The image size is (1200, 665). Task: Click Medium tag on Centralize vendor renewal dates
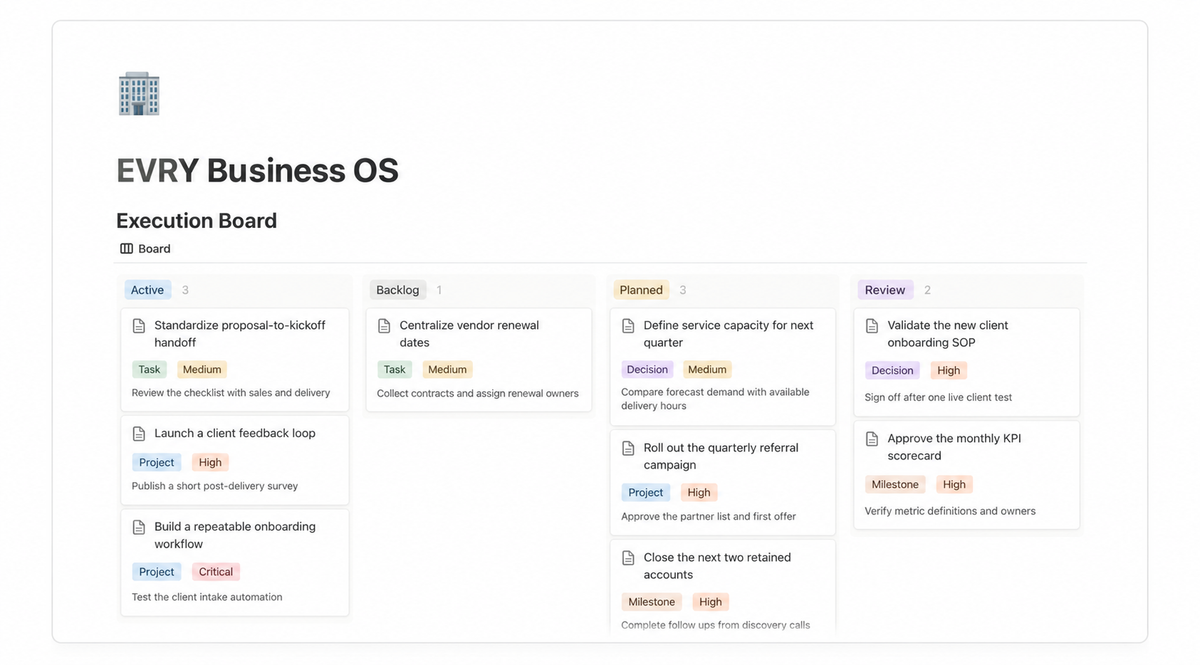(447, 370)
